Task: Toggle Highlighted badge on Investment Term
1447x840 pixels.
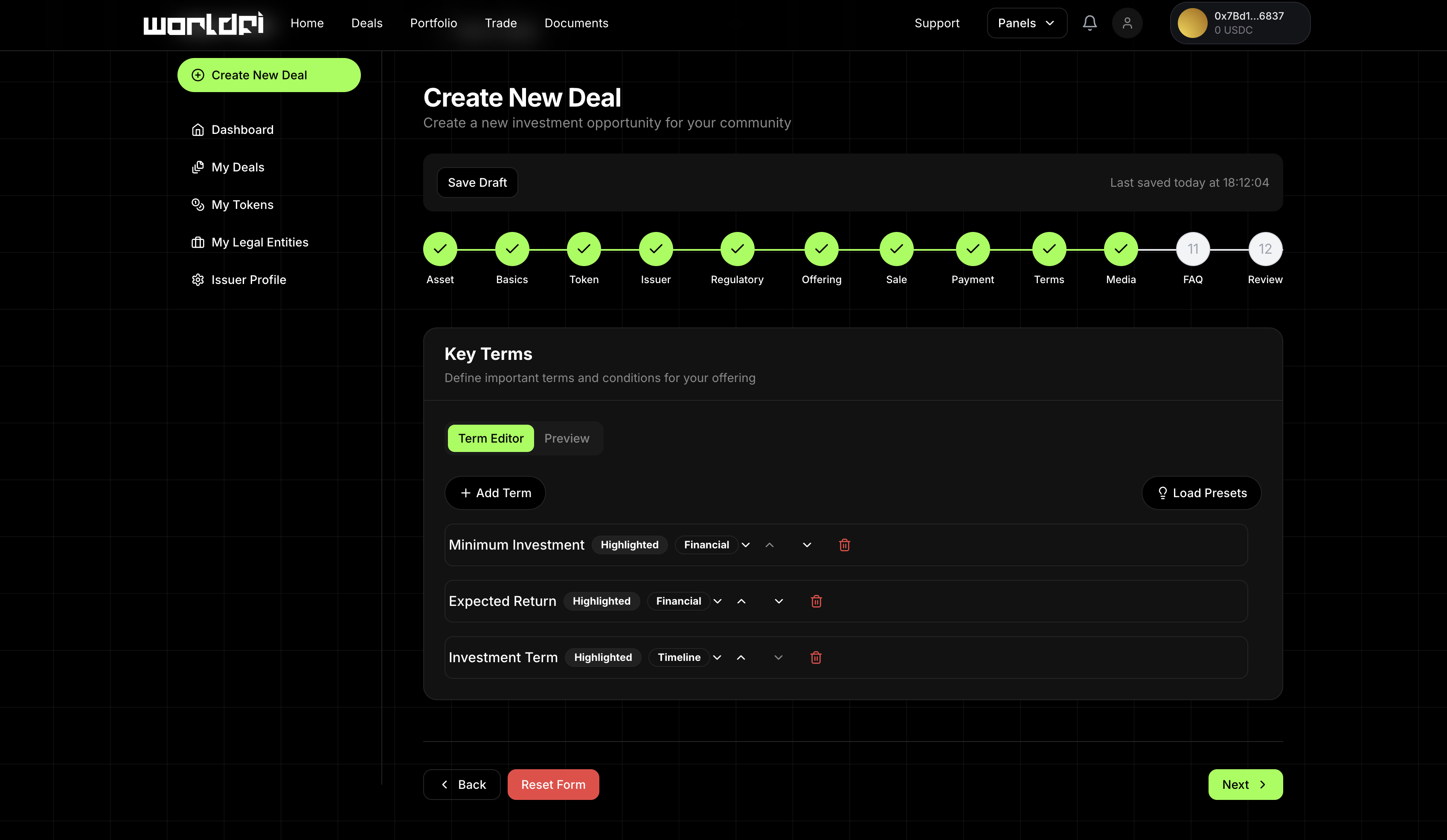Action: tap(603, 657)
